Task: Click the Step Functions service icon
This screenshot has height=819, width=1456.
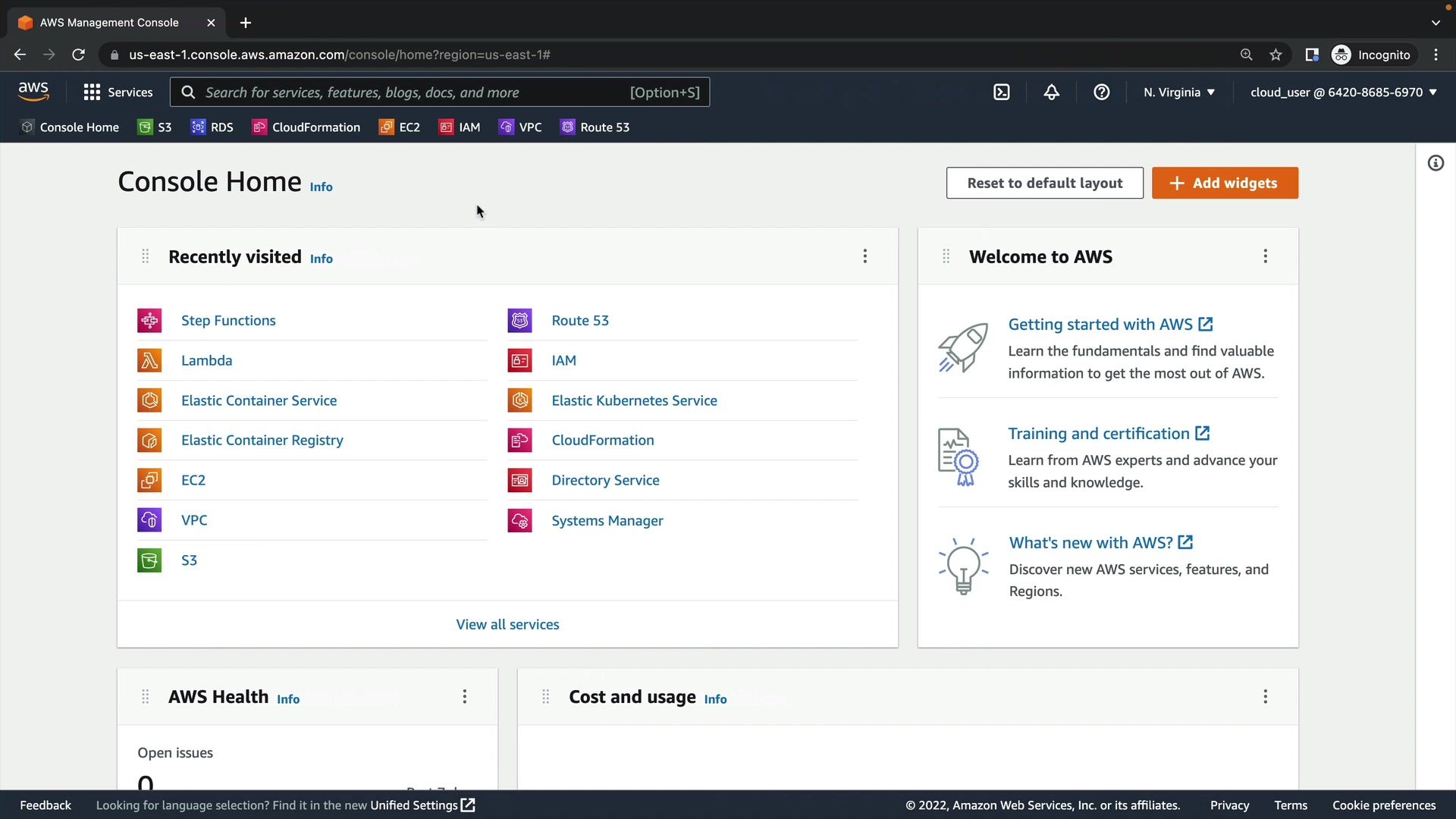Action: tap(149, 321)
